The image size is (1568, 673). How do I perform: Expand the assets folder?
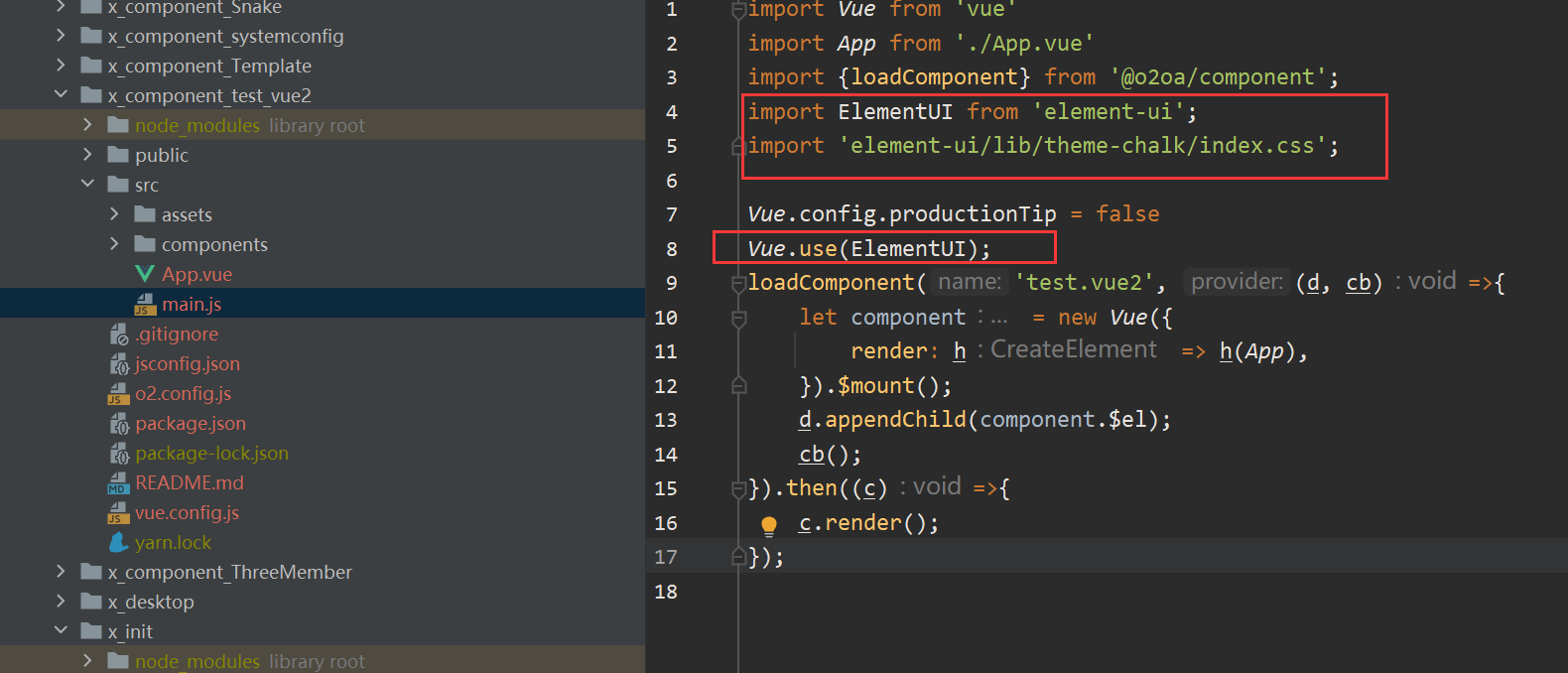pos(114,214)
